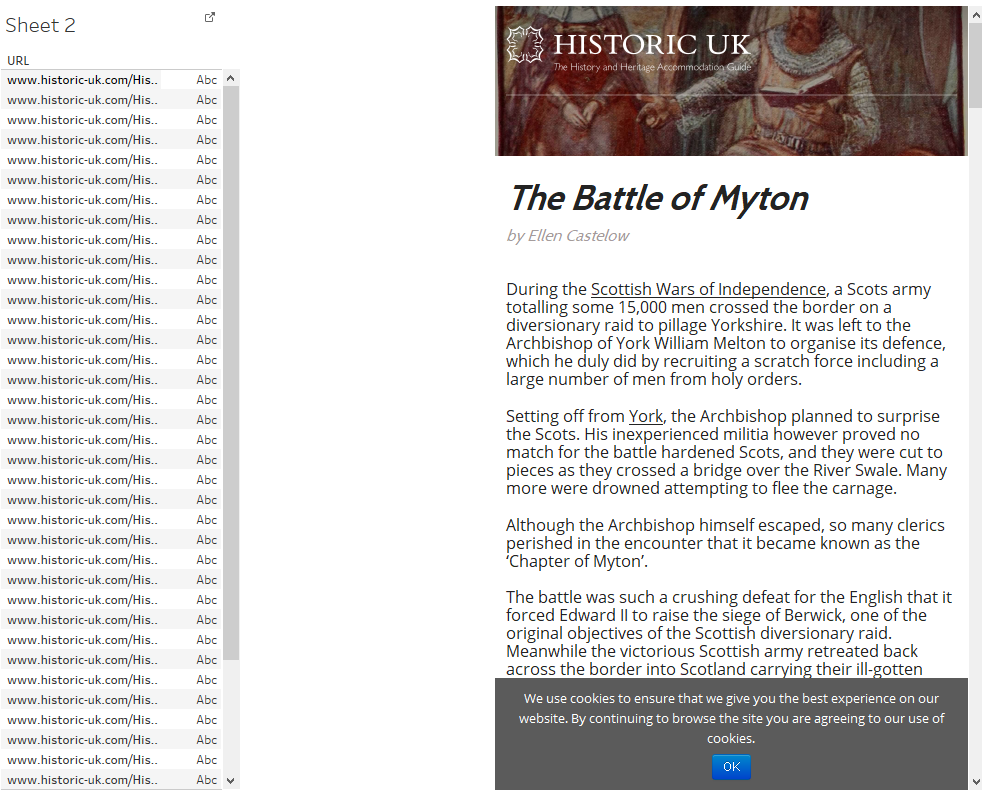982x797 pixels.
Task: Click the web page scrollbar down arrow
Action: point(975,782)
